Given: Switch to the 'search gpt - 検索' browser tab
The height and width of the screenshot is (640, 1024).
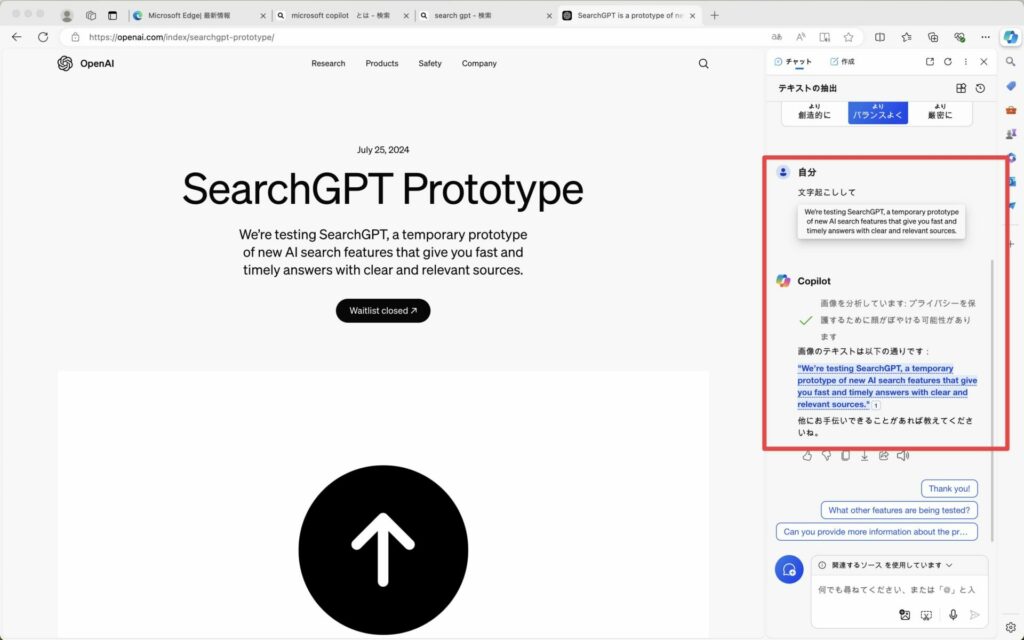Looking at the screenshot, I should tap(478, 15).
